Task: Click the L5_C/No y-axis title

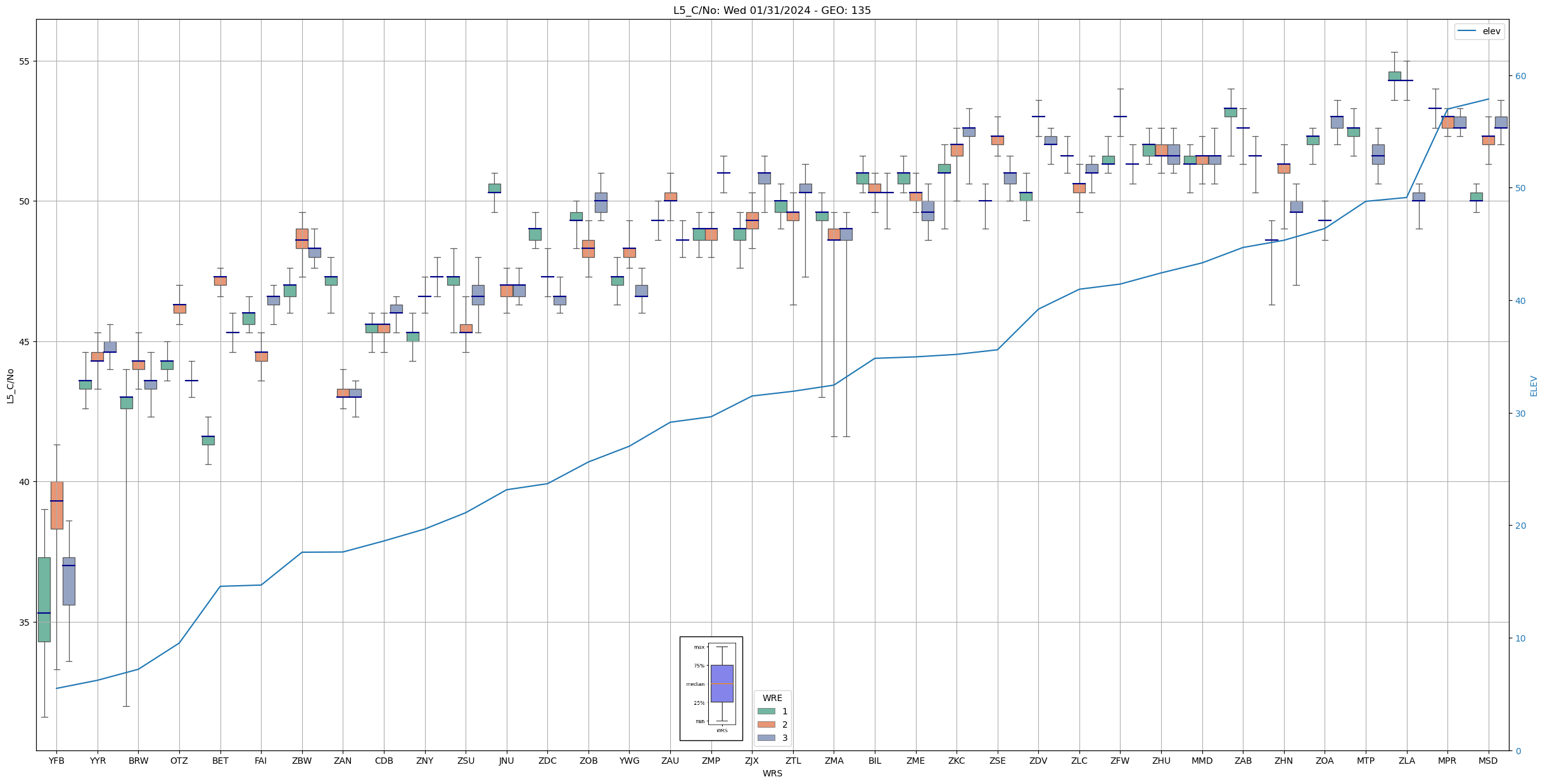Action: pos(10,385)
